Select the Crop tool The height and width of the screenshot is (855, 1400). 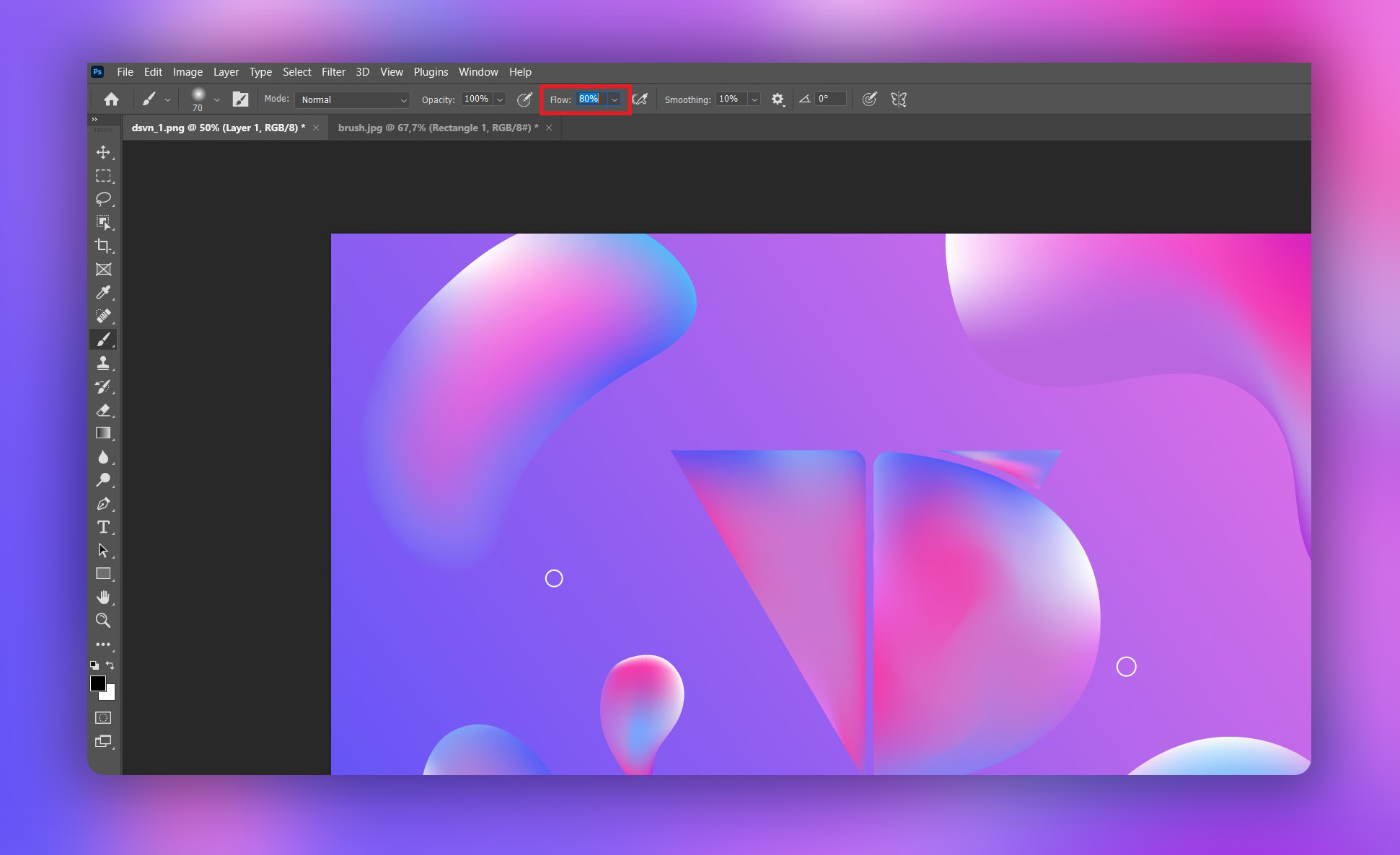103,246
